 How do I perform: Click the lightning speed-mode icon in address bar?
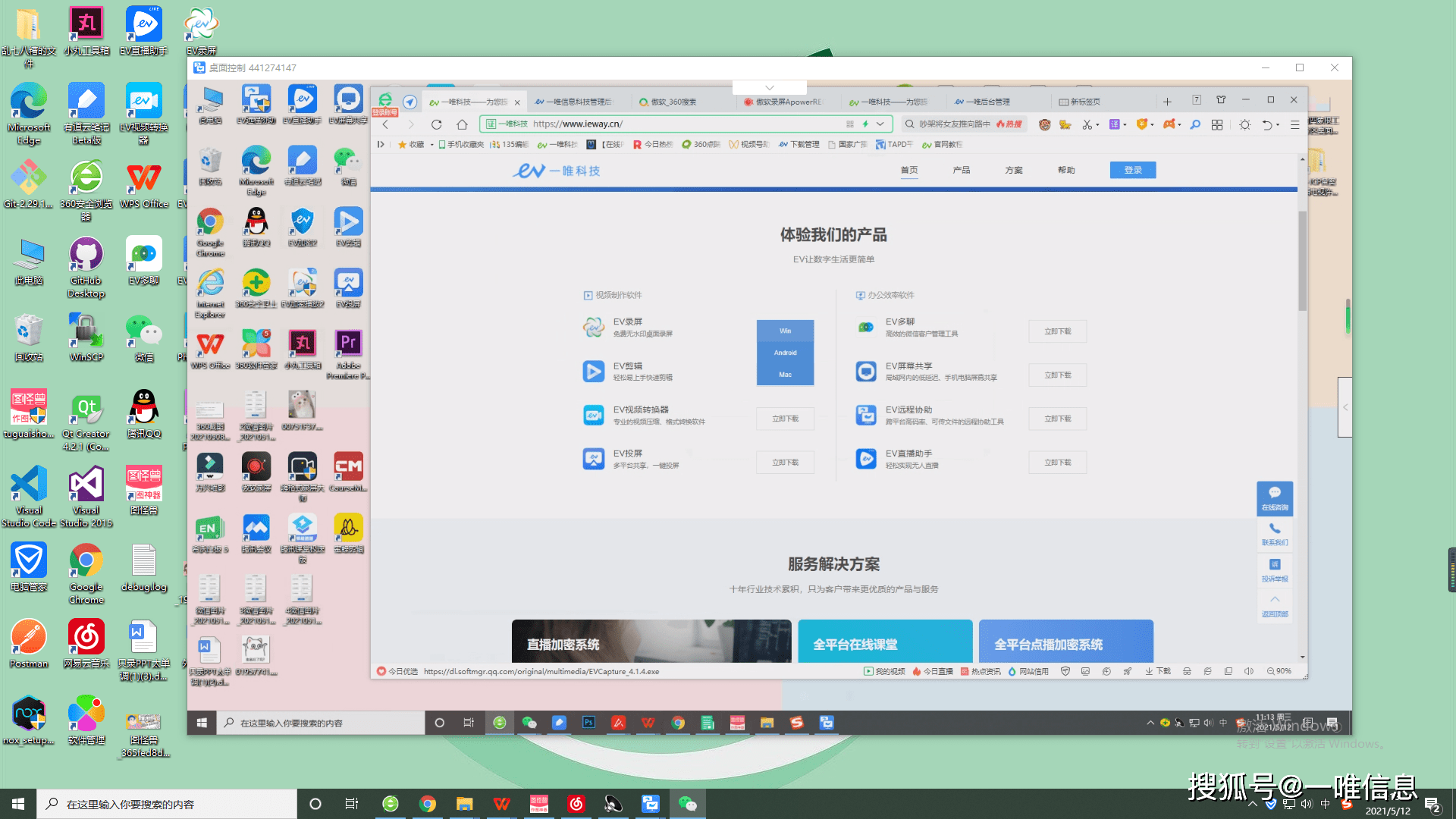point(865,124)
